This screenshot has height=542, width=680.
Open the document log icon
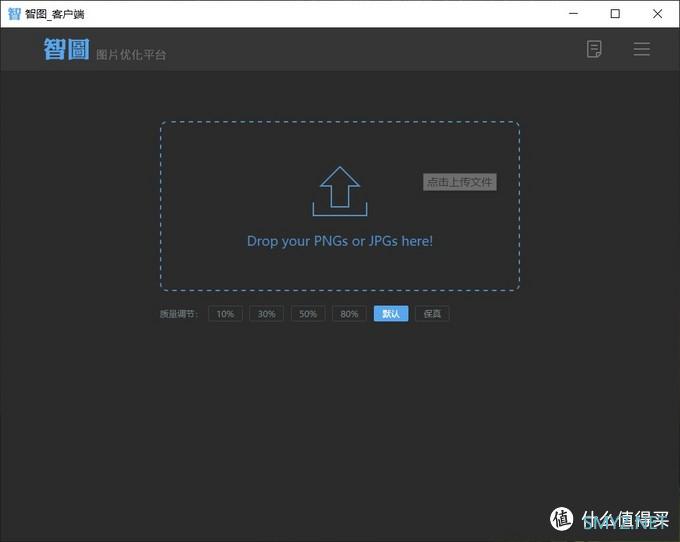coord(594,49)
